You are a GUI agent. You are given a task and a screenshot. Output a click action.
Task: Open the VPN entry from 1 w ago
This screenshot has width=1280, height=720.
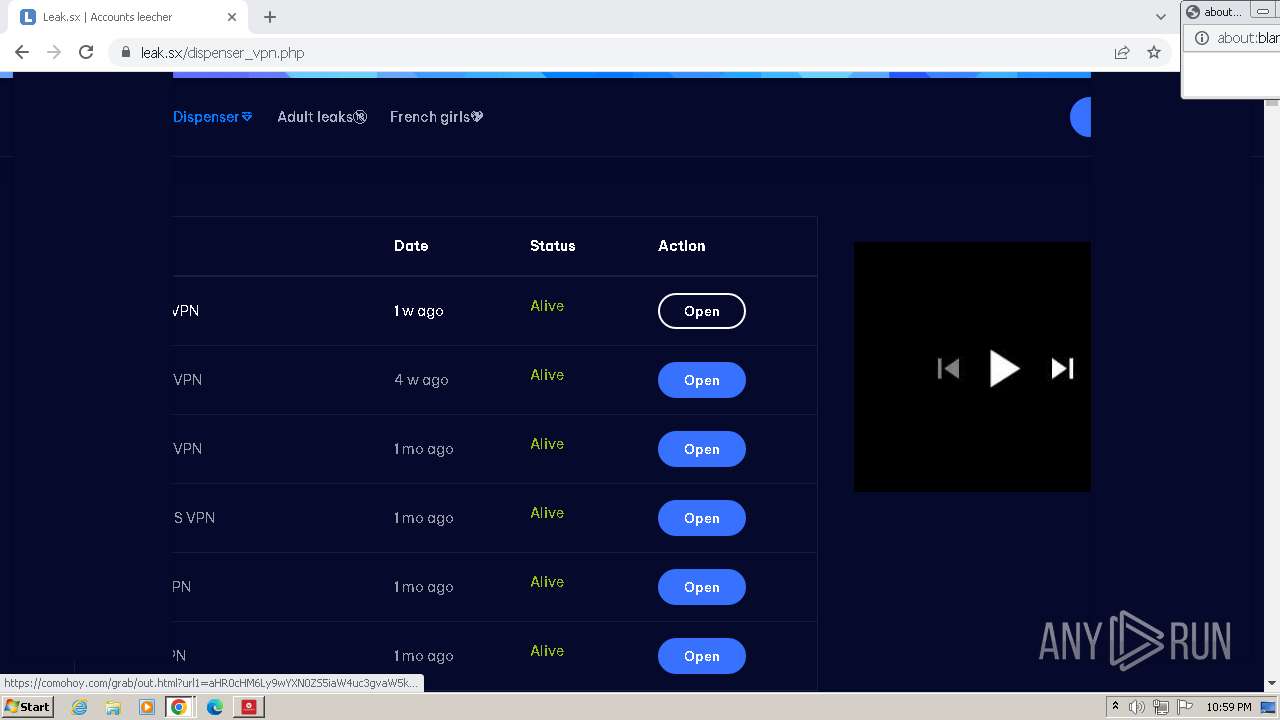tap(702, 311)
